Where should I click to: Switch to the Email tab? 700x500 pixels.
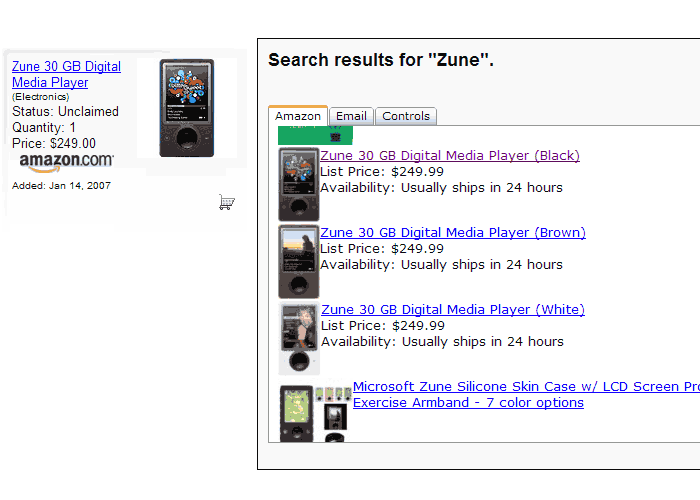(x=351, y=116)
